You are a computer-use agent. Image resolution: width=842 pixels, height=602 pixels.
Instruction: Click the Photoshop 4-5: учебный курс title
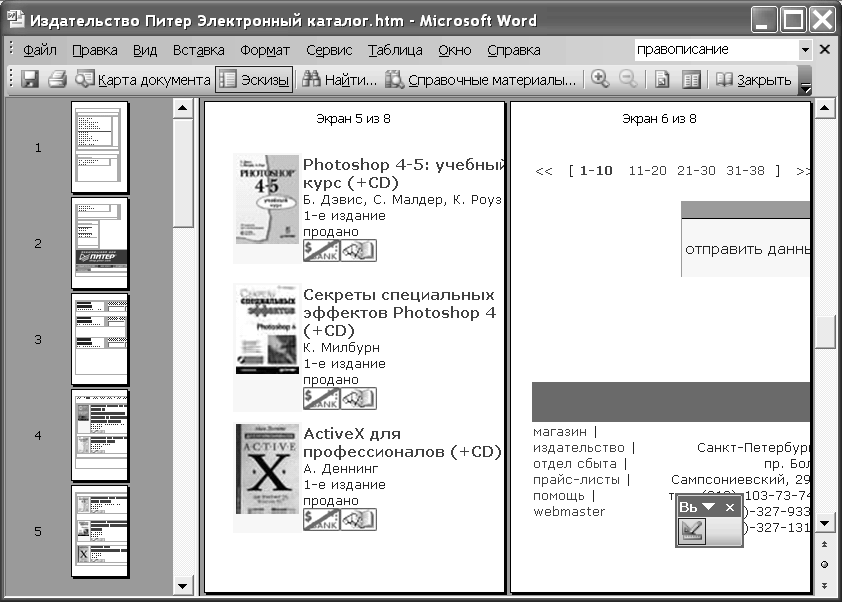[x=404, y=173]
